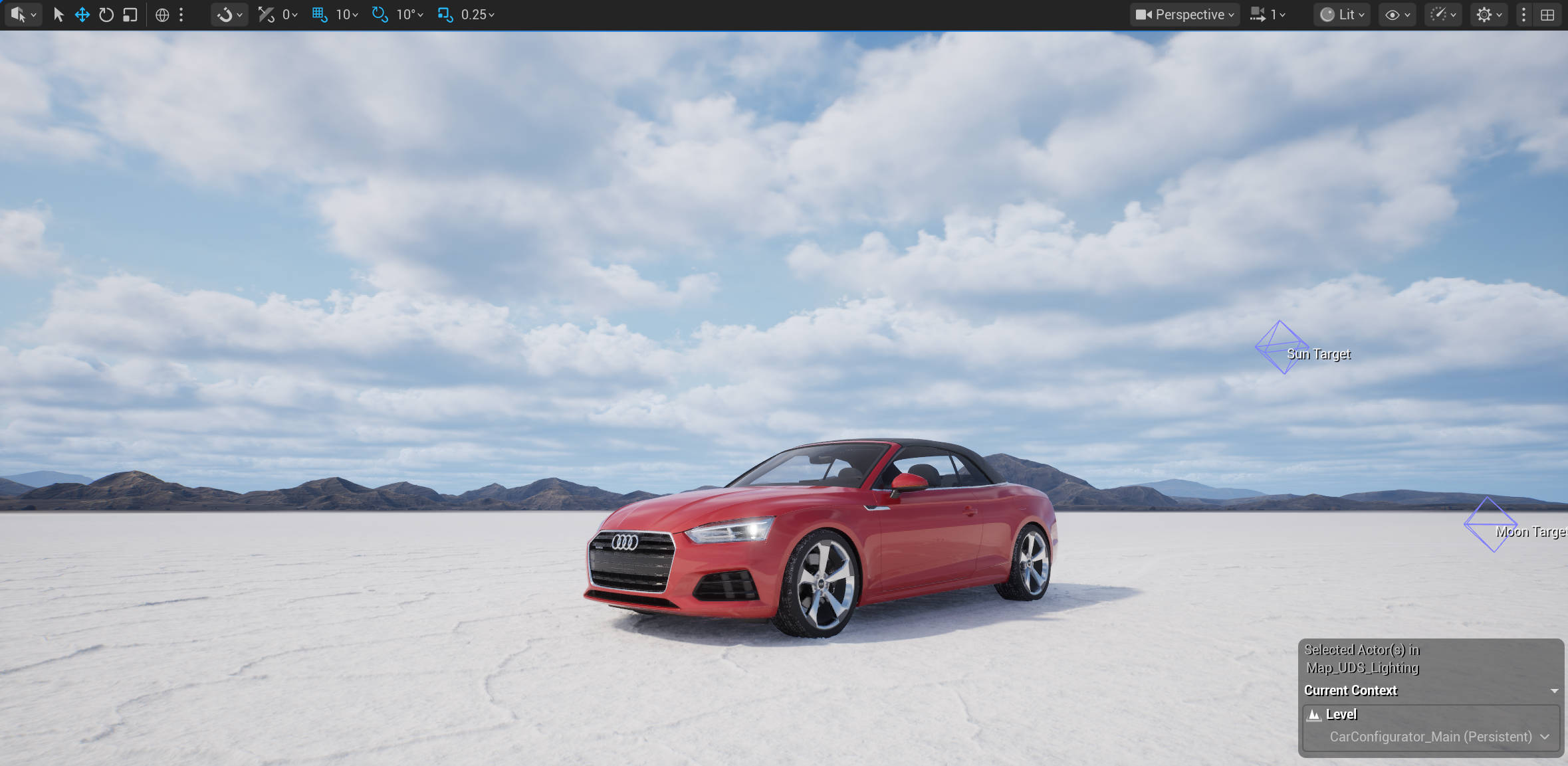The image size is (1568, 766).
Task: Choose the Scale objects tool
Action: click(130, 15)
